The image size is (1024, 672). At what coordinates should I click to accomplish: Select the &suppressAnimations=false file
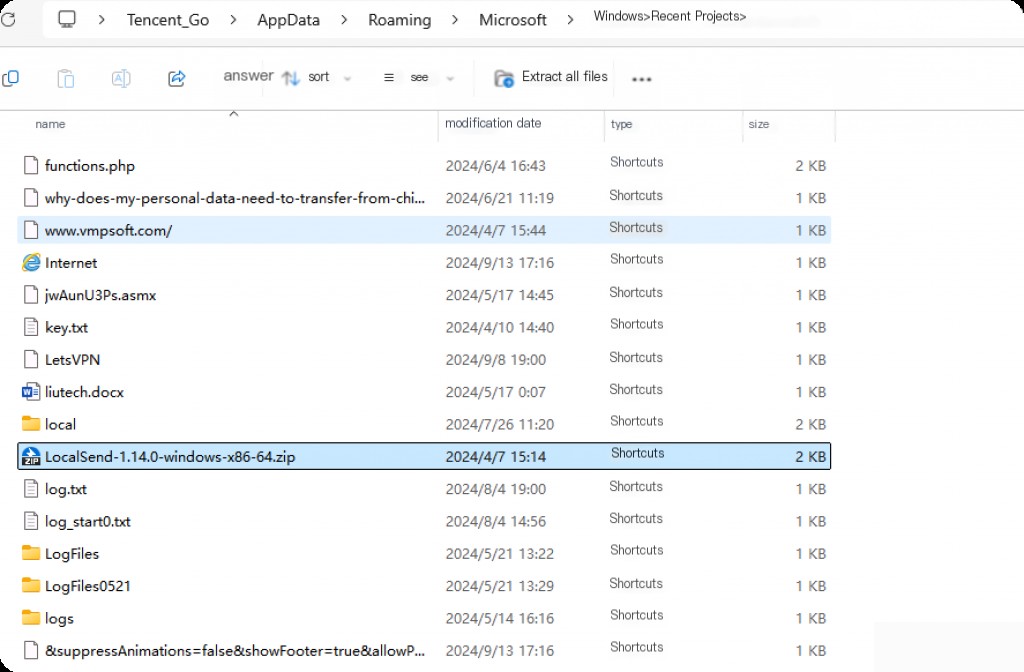(234, 650)
